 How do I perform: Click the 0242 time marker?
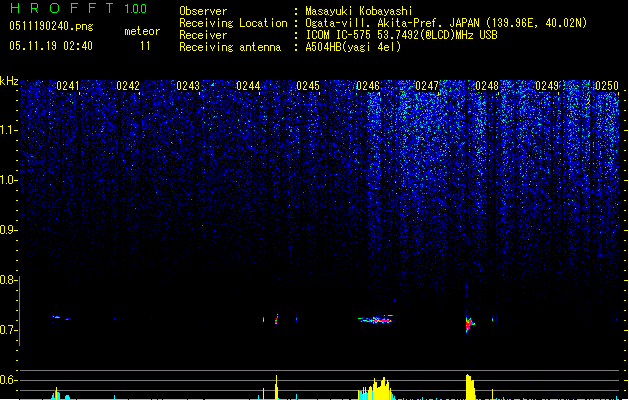pyautogui.click(x=128, y=86)
